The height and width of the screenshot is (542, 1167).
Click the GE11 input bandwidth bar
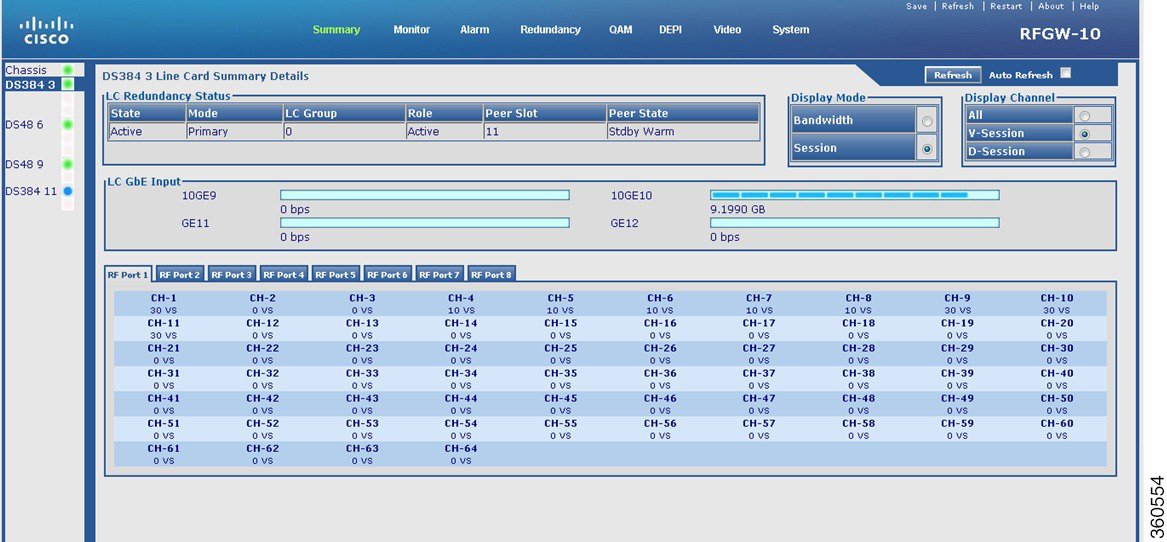pyautogui.click(x=424, y=223)
